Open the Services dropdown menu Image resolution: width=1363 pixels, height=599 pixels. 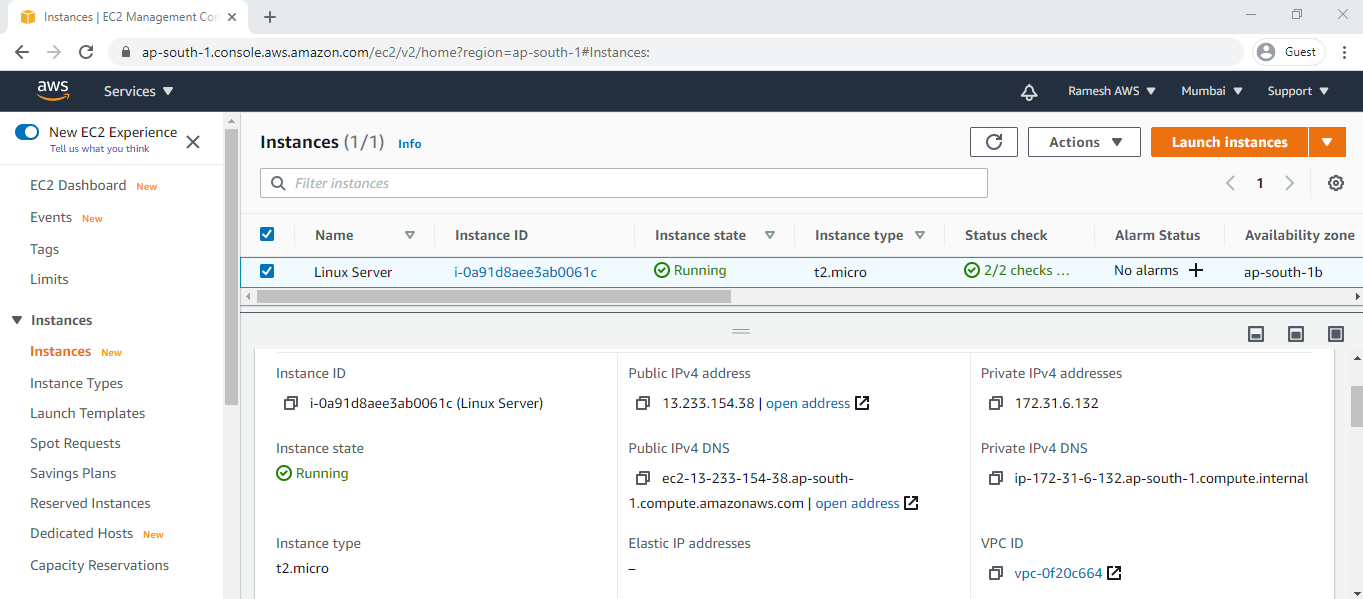point(139,91)
